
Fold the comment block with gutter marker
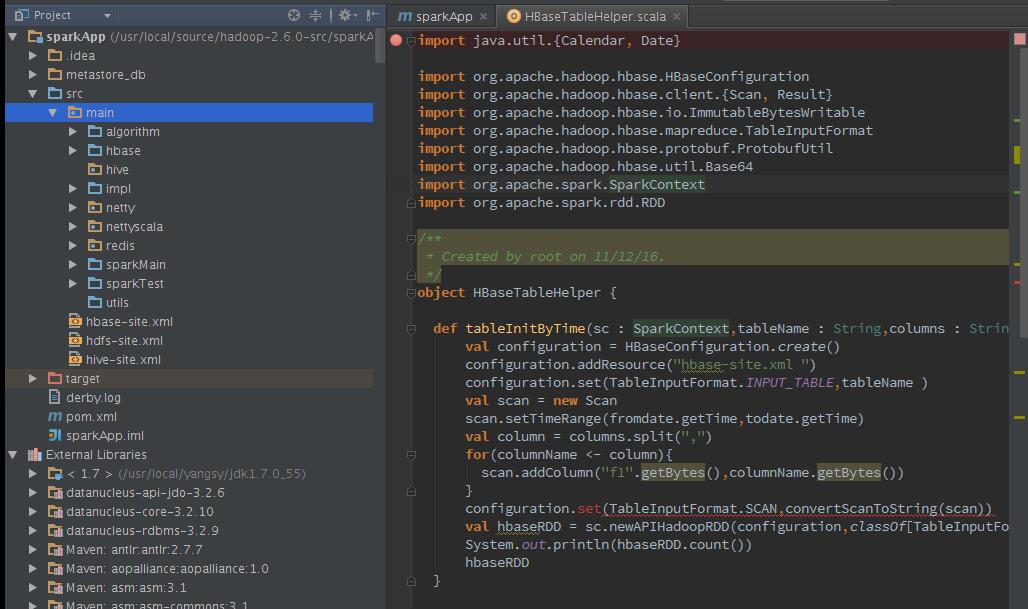pyautogui.click(x=411, y=239)
